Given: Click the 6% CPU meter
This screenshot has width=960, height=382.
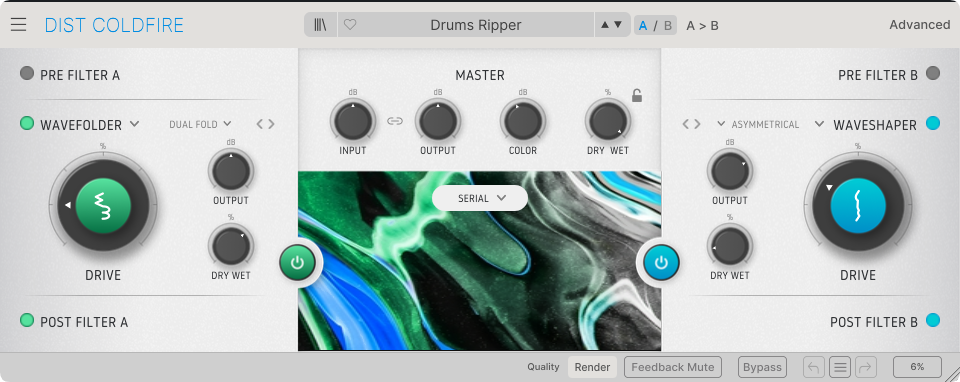Looking at the screenshot, I should pos(917,367).
